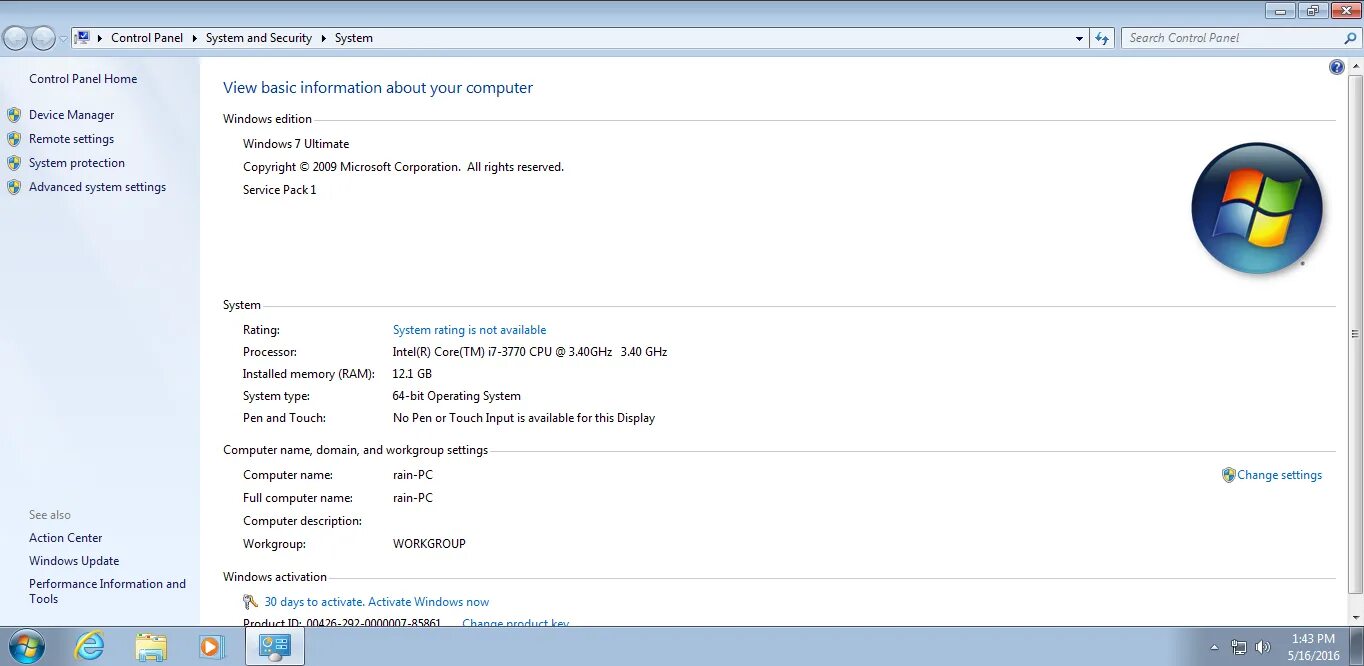Open the Start menu orb
1364x666 pixels.
[25, 647]
